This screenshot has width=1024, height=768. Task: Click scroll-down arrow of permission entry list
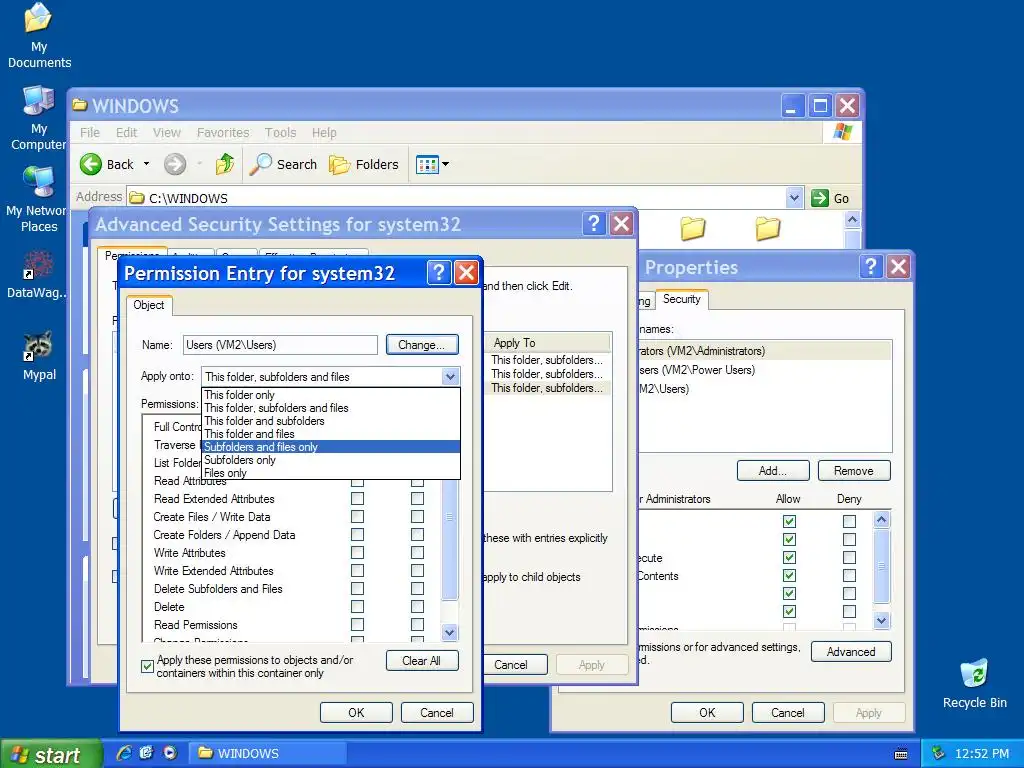click(449, 632)
